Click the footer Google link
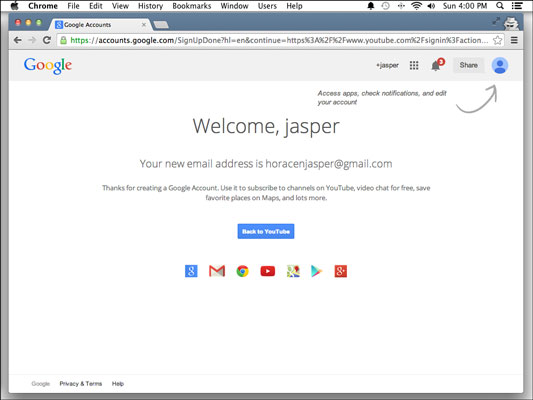The image size is (533, 400). pyautogui.click(x=40, y=383)
